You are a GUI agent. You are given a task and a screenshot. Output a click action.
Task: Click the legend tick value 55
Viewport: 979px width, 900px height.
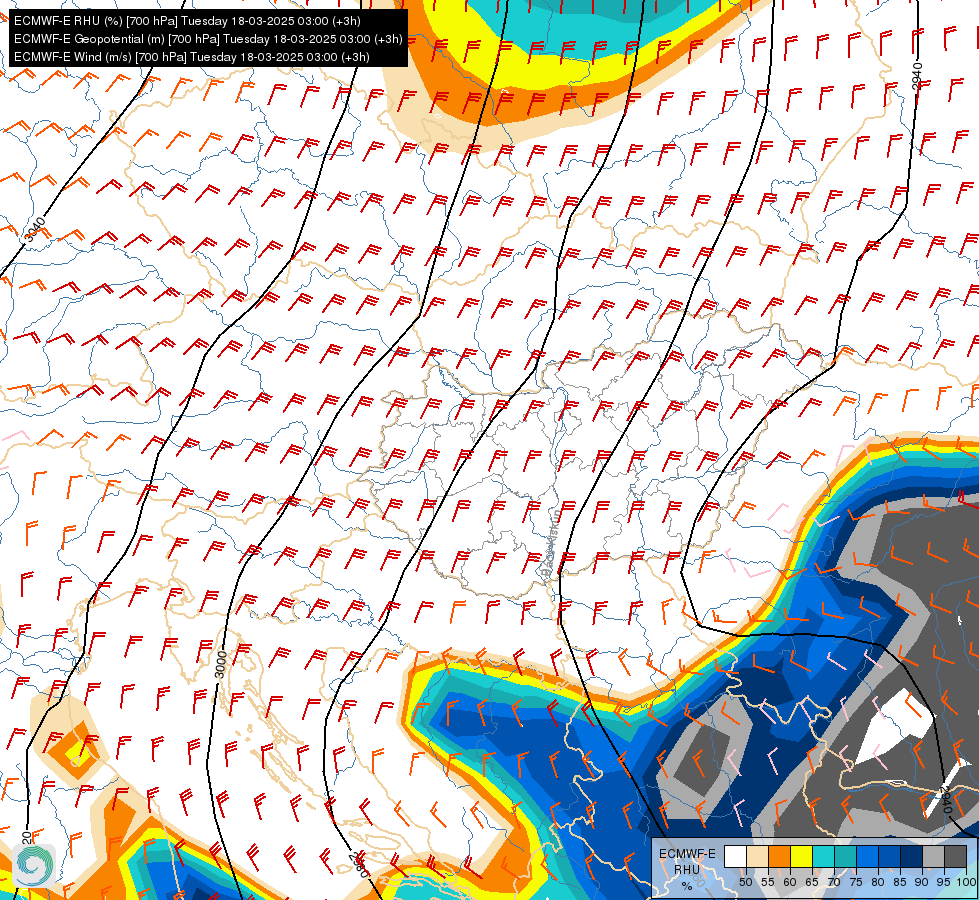(767, 882)
